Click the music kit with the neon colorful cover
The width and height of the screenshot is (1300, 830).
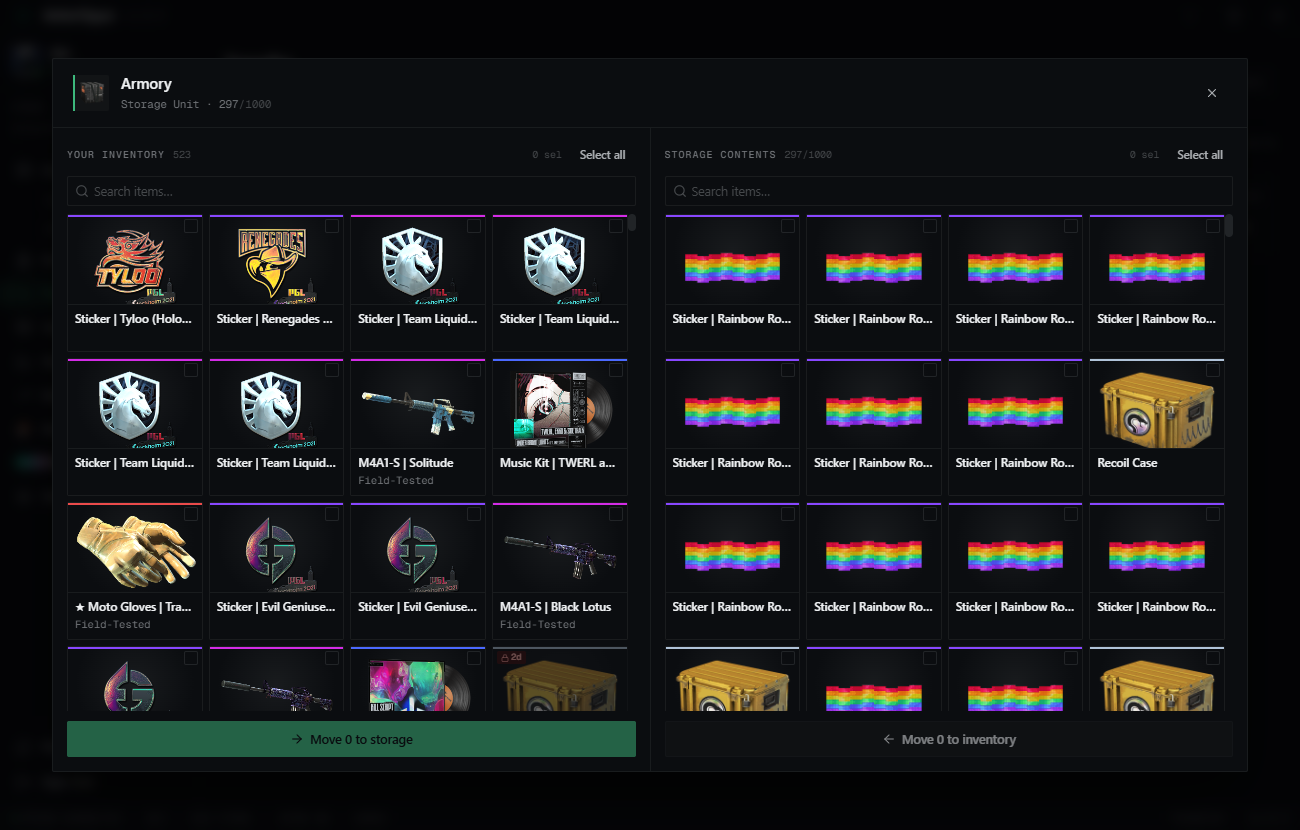point(418,679)
